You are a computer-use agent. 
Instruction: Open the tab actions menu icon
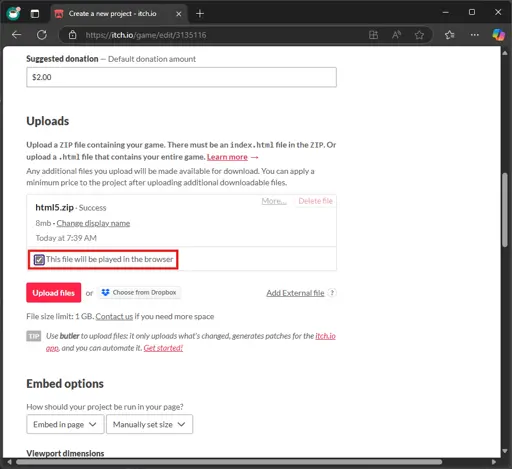tap(35, 14)
